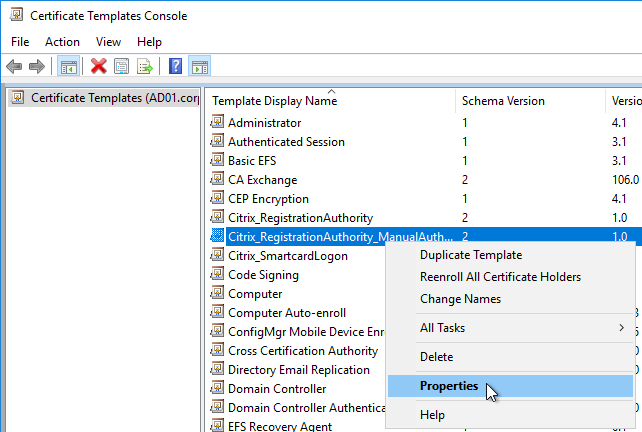Click the red X Delete toolbar icon
The width and height of the screenshot is (642, 432).
[x=99, y=66]
